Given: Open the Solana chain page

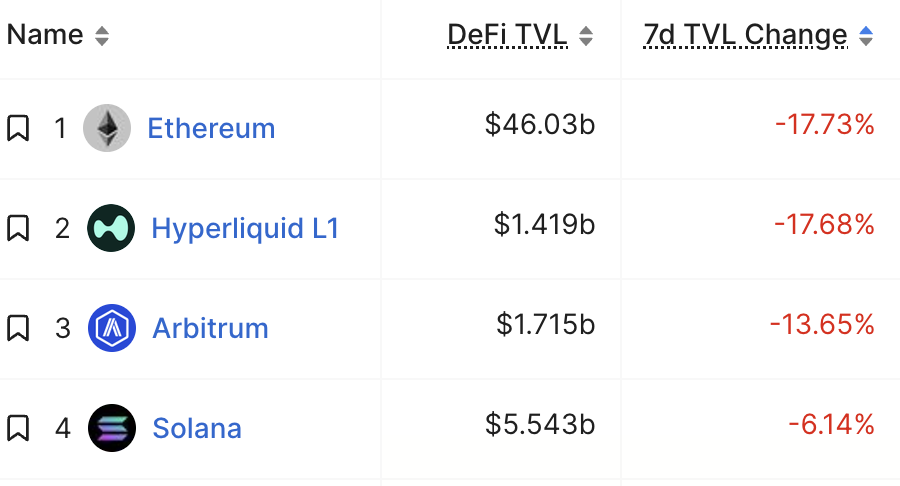Looking at the screenshot, I should click(197, 428).
